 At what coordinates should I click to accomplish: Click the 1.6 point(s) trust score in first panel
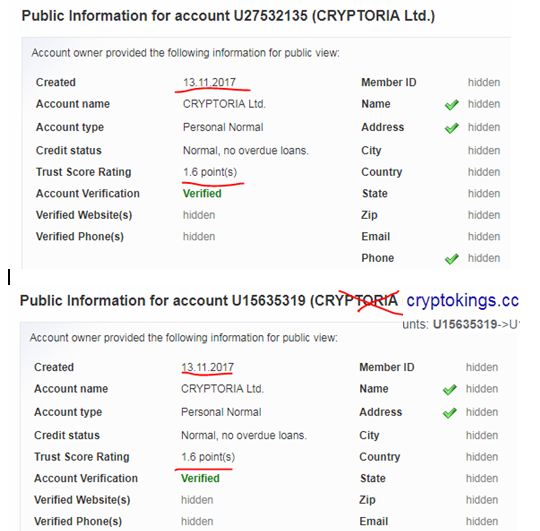point(210,172)
